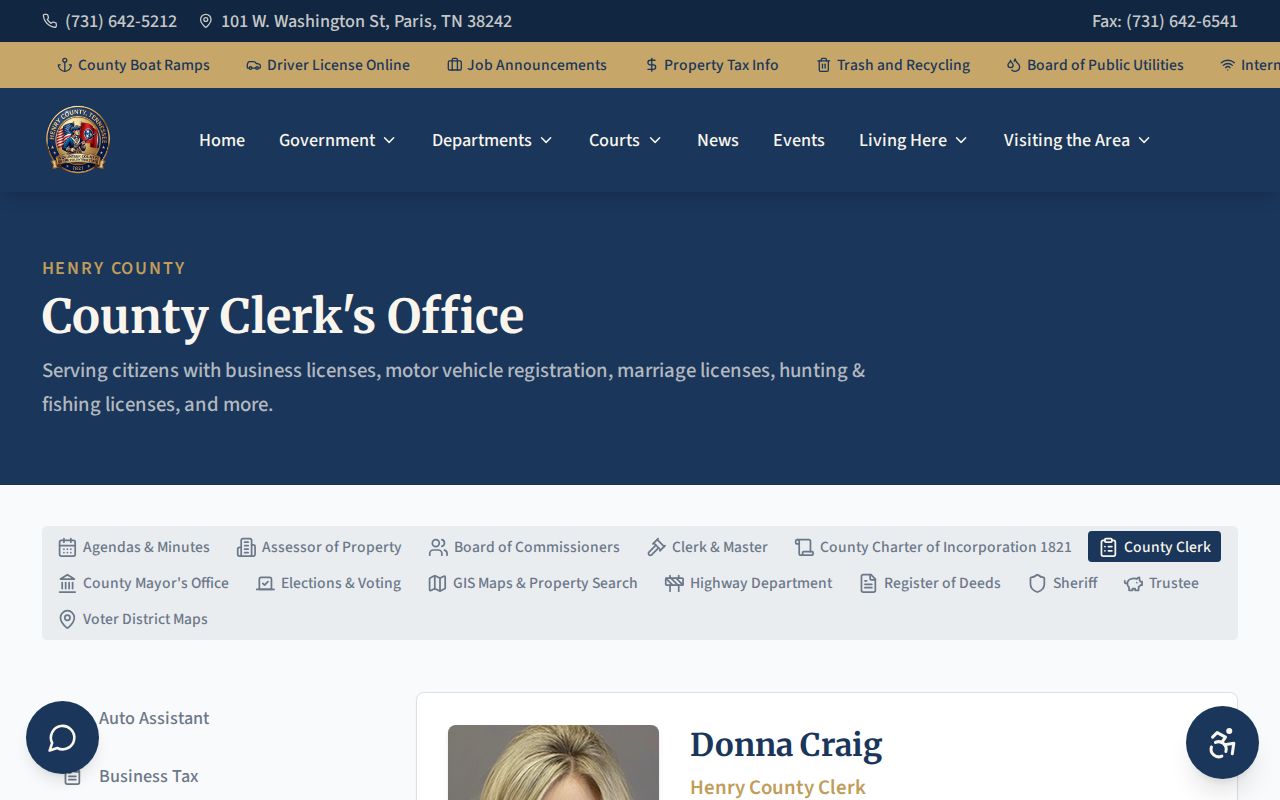The width and height of the screenshot is (1280, 800).
Task: Click the car icon for Driver License Online
Action: (254, 65)
